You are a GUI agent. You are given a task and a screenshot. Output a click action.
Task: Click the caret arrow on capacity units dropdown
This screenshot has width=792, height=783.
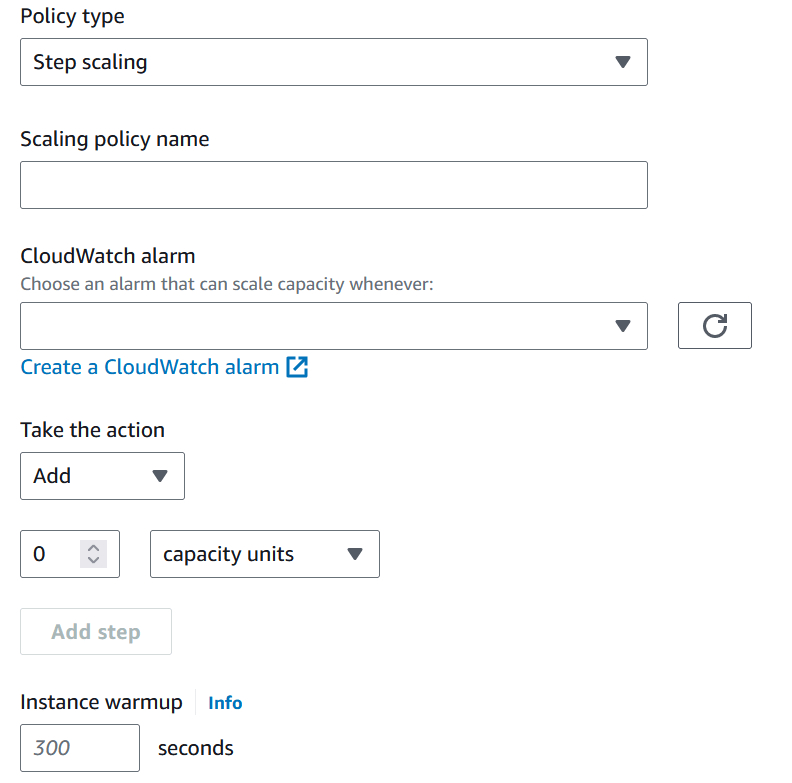[354, 554]
